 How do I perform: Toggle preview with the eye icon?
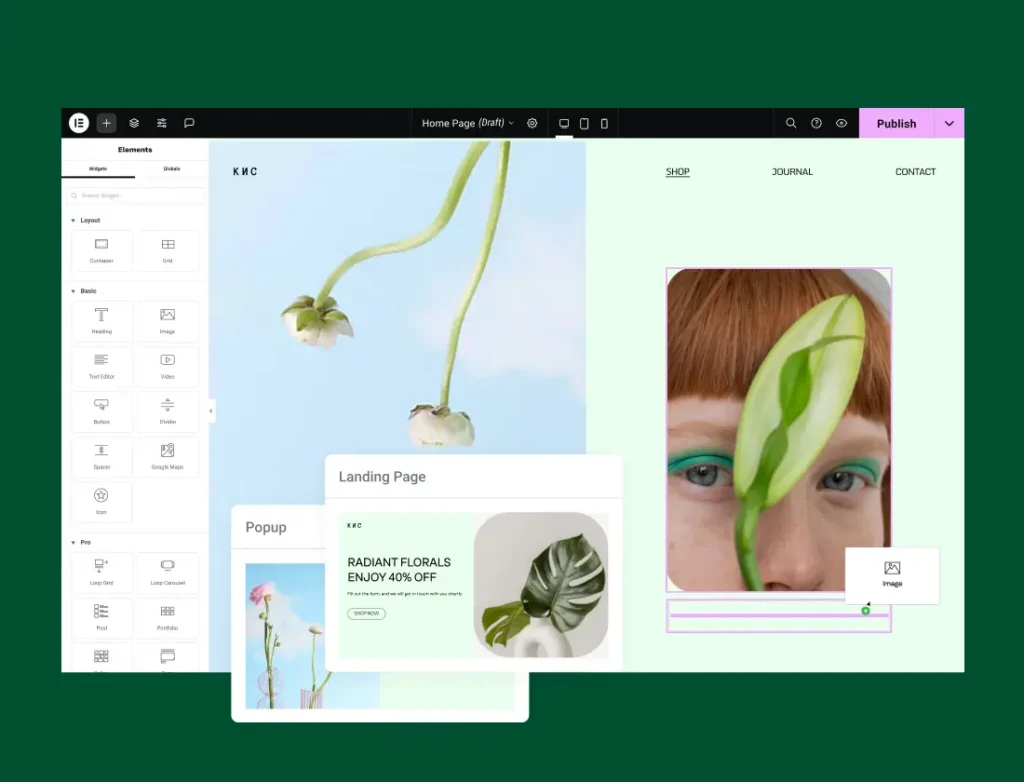[x=841, y=123]
